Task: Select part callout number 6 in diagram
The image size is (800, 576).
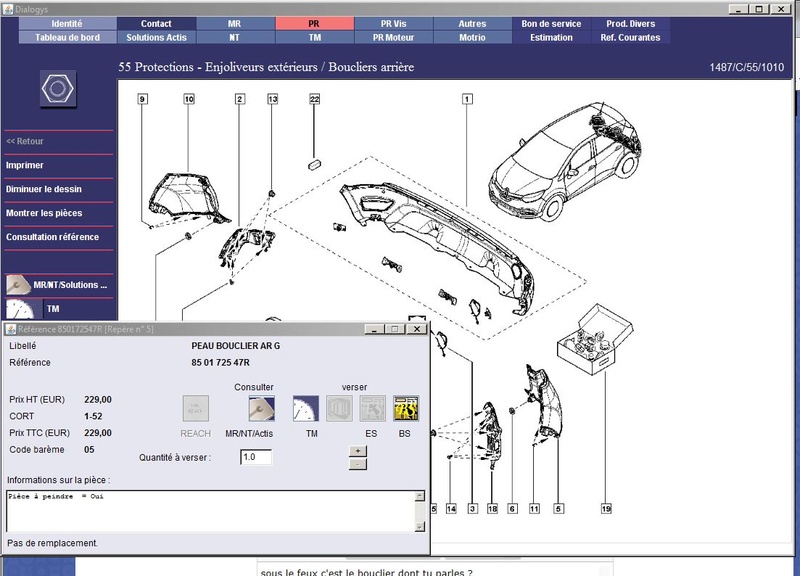Action: pos(512,509)
